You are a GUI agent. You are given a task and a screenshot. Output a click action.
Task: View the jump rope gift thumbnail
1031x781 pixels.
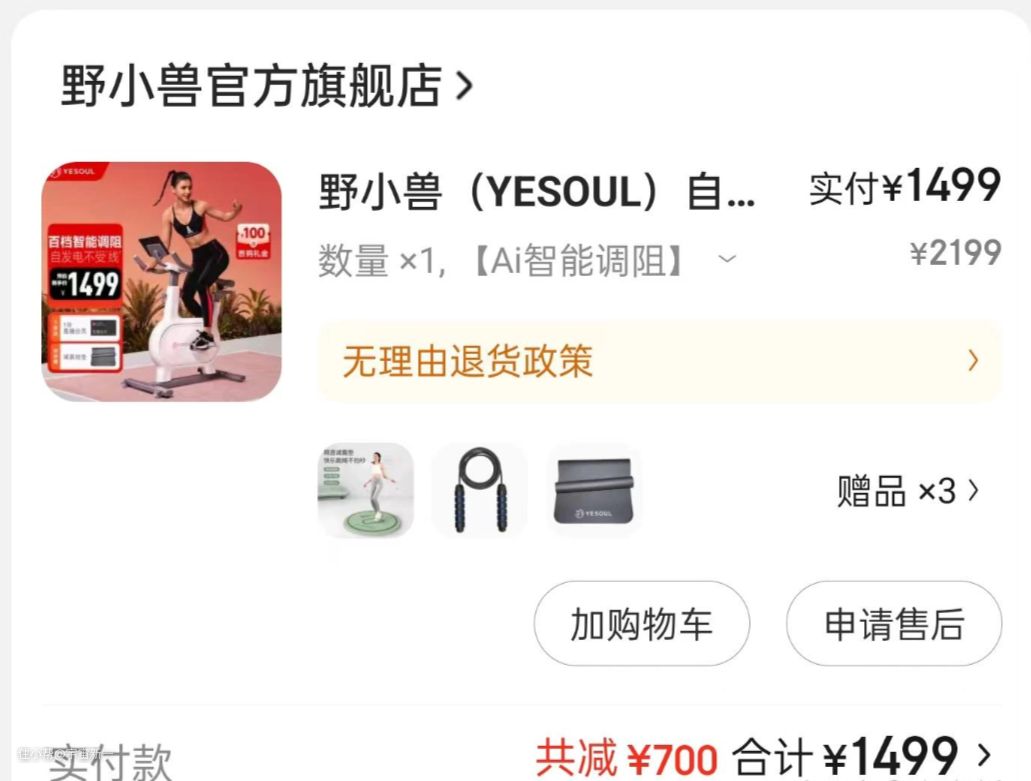(x=479, y=490)
